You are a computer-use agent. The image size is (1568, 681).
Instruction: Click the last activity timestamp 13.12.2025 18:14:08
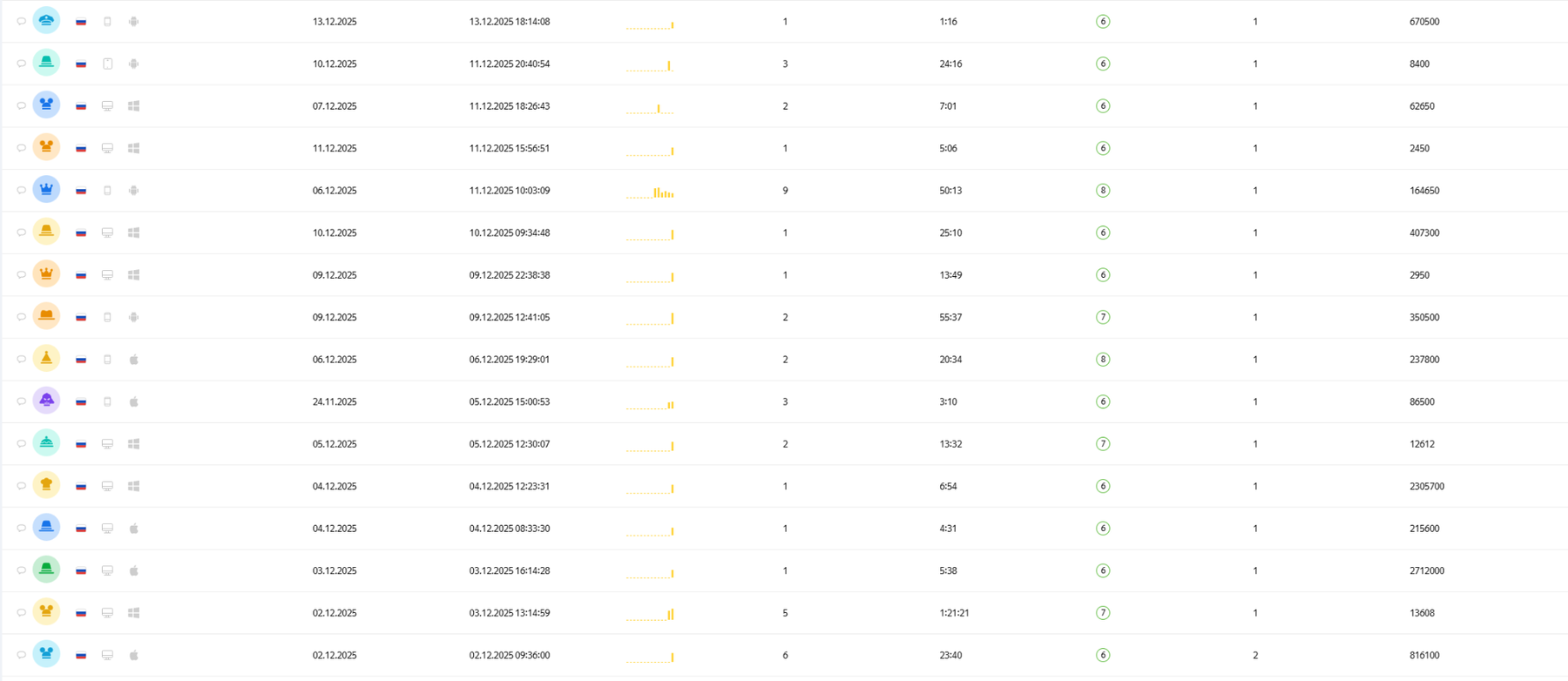510,21
